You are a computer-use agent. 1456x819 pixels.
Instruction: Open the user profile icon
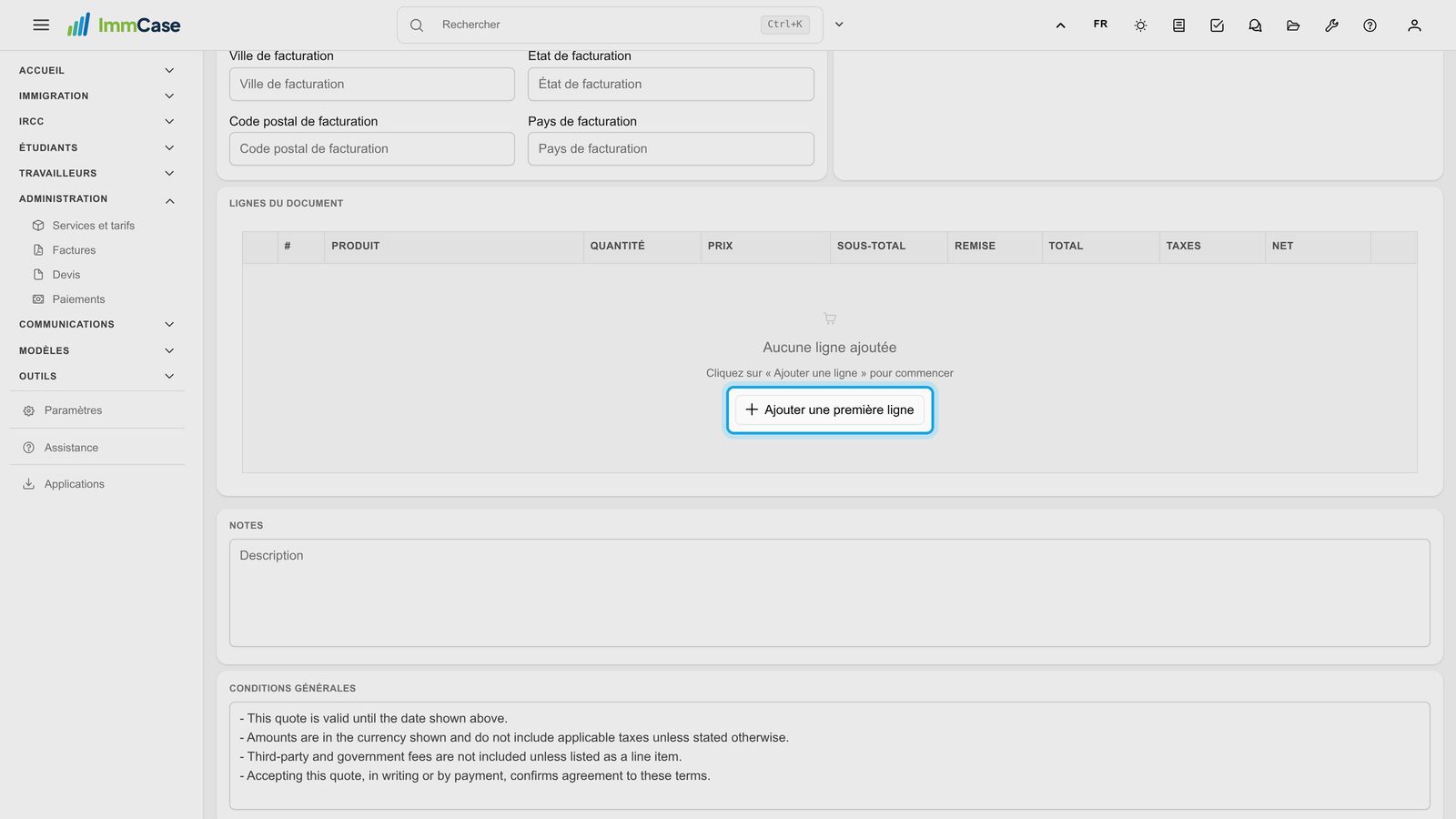click(1414, 25)
